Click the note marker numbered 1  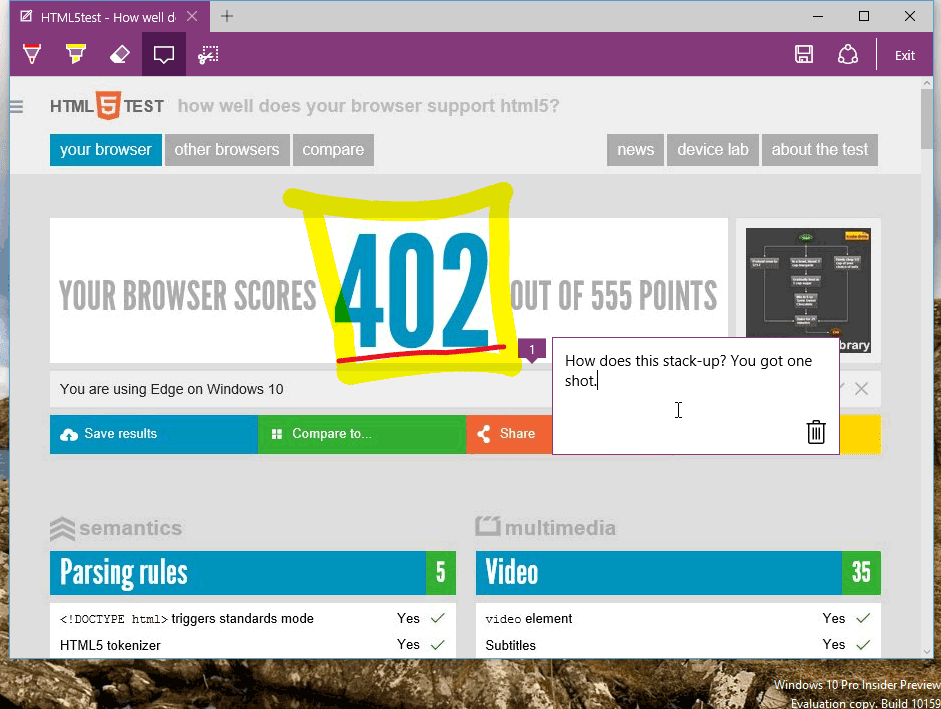tap(531, 350)
